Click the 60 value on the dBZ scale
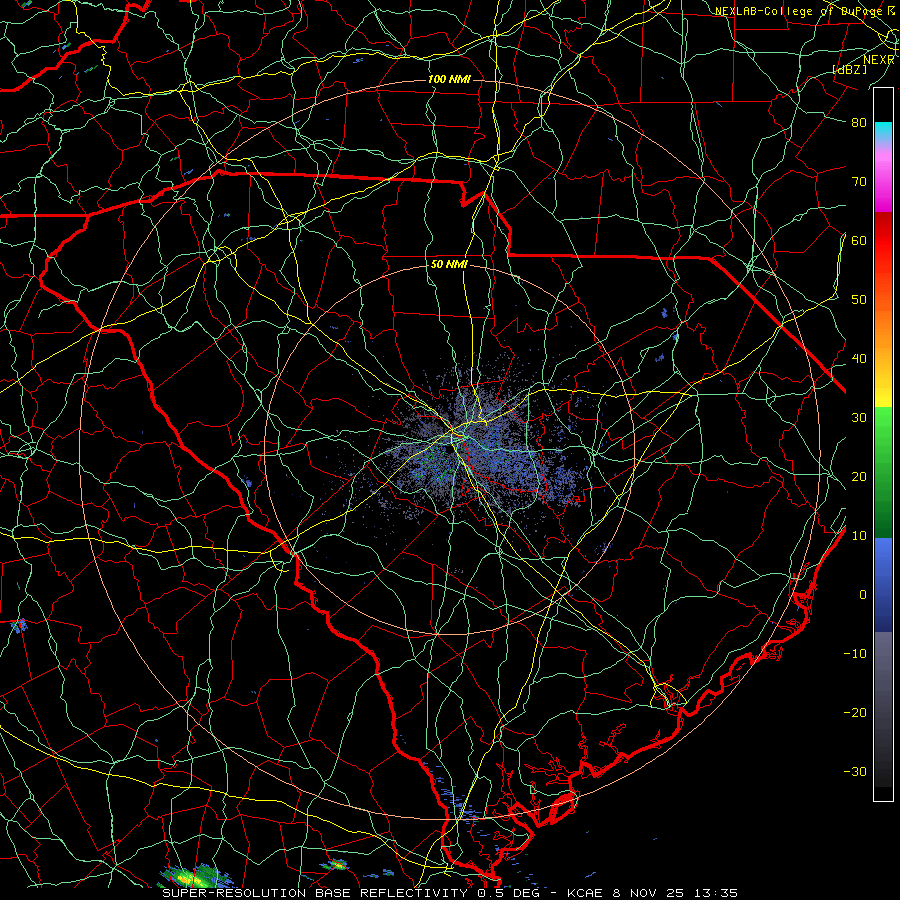Screen dimensions: 900x900 click(859, 240)
